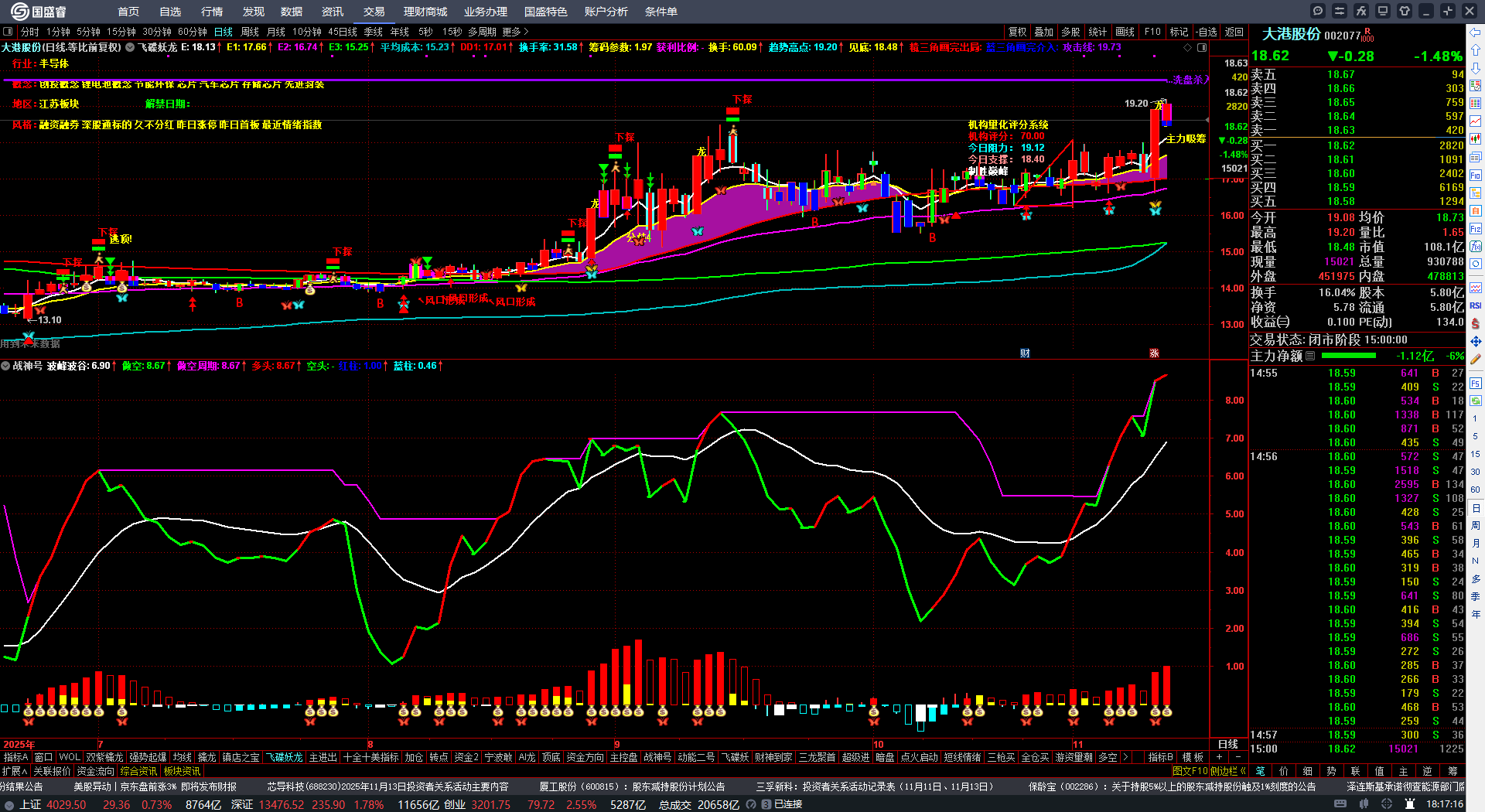Viewport: 1485px width, 812px height.
Task: Select the pencil drawing tool in right sidebar
Action: pos(1476,360)
